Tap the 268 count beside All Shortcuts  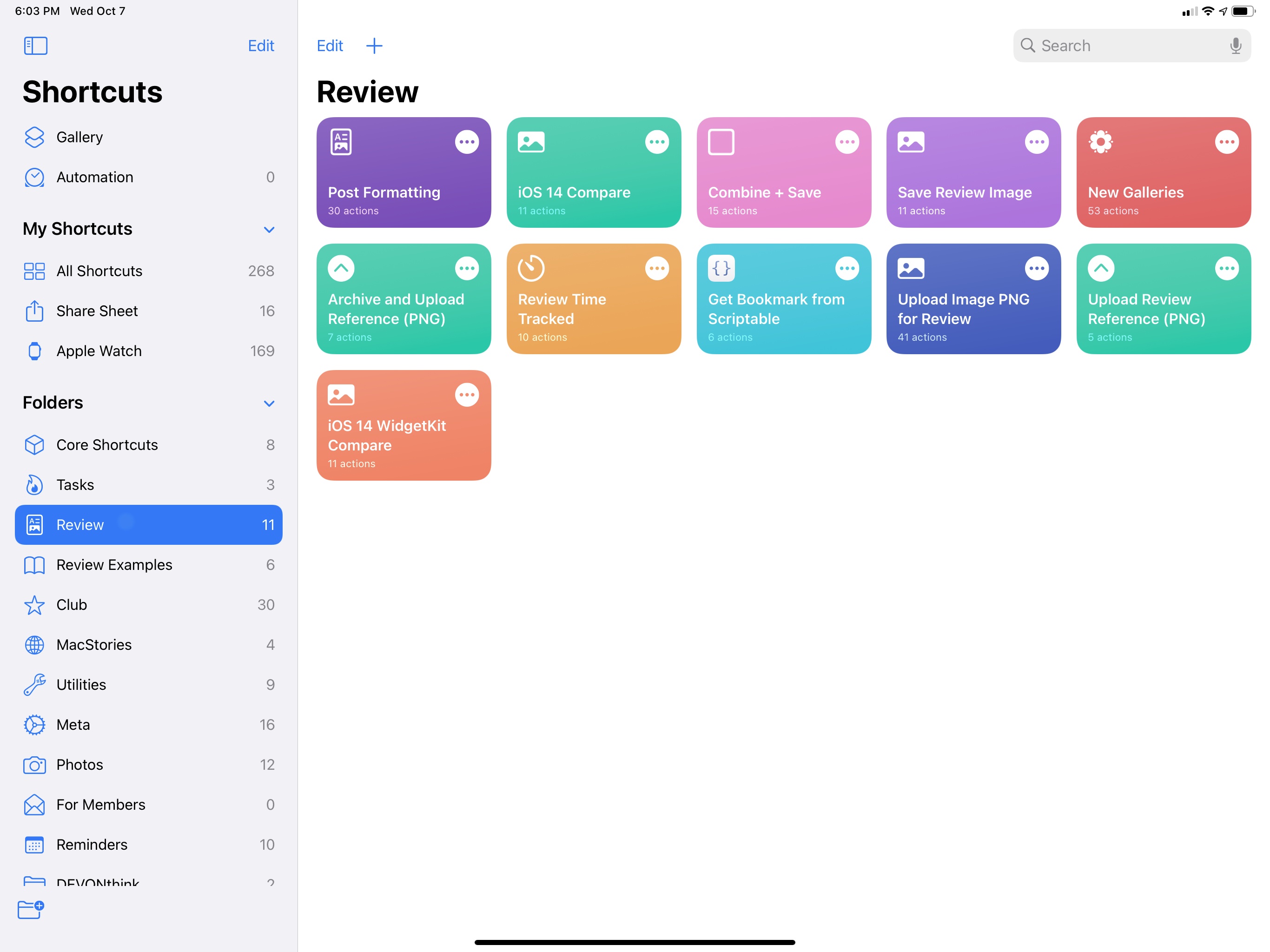tap(261, 271)
